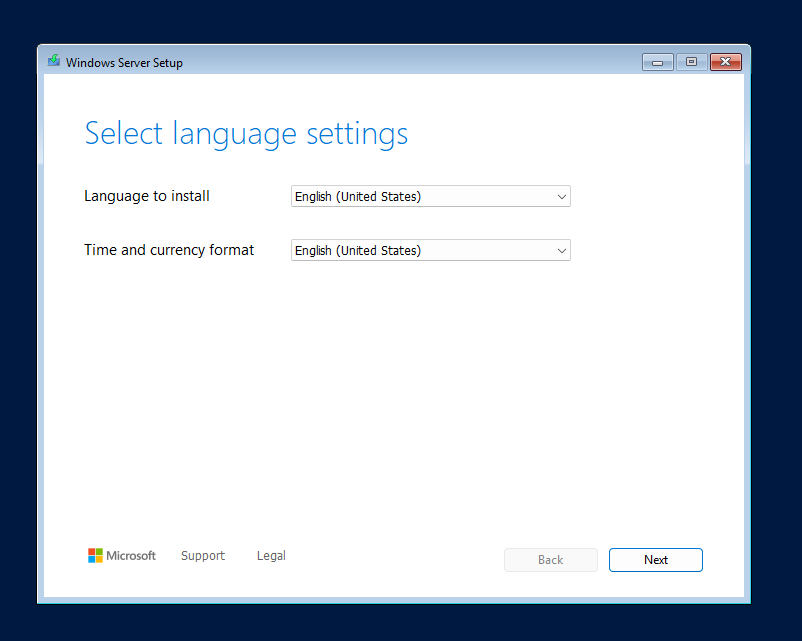This screenshot has height=641, width=802.
Task: Click the Next button
Action: tap(656, 560)
